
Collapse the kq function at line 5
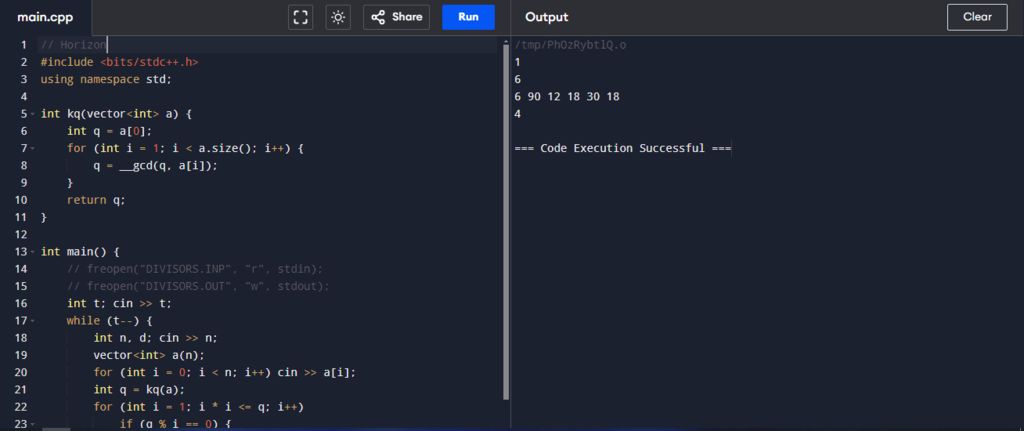pos(32,114)
